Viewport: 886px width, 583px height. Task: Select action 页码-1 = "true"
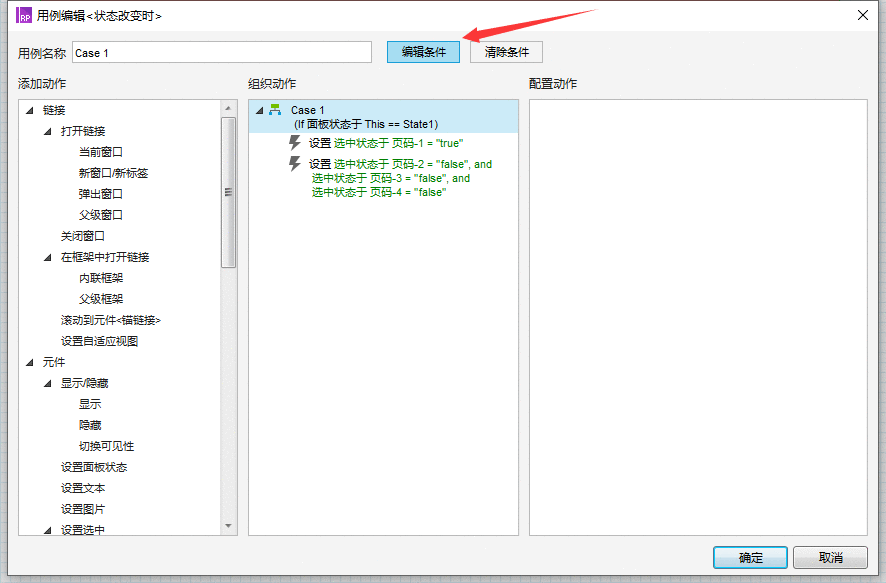click(386, 143)
